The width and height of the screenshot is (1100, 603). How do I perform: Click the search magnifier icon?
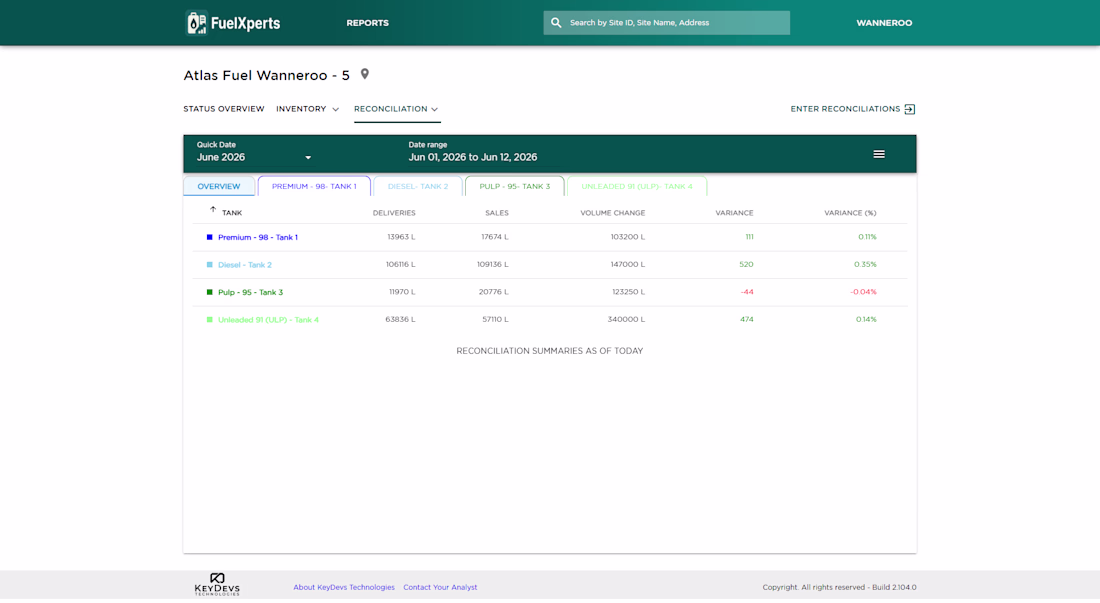tap(556, 22)
